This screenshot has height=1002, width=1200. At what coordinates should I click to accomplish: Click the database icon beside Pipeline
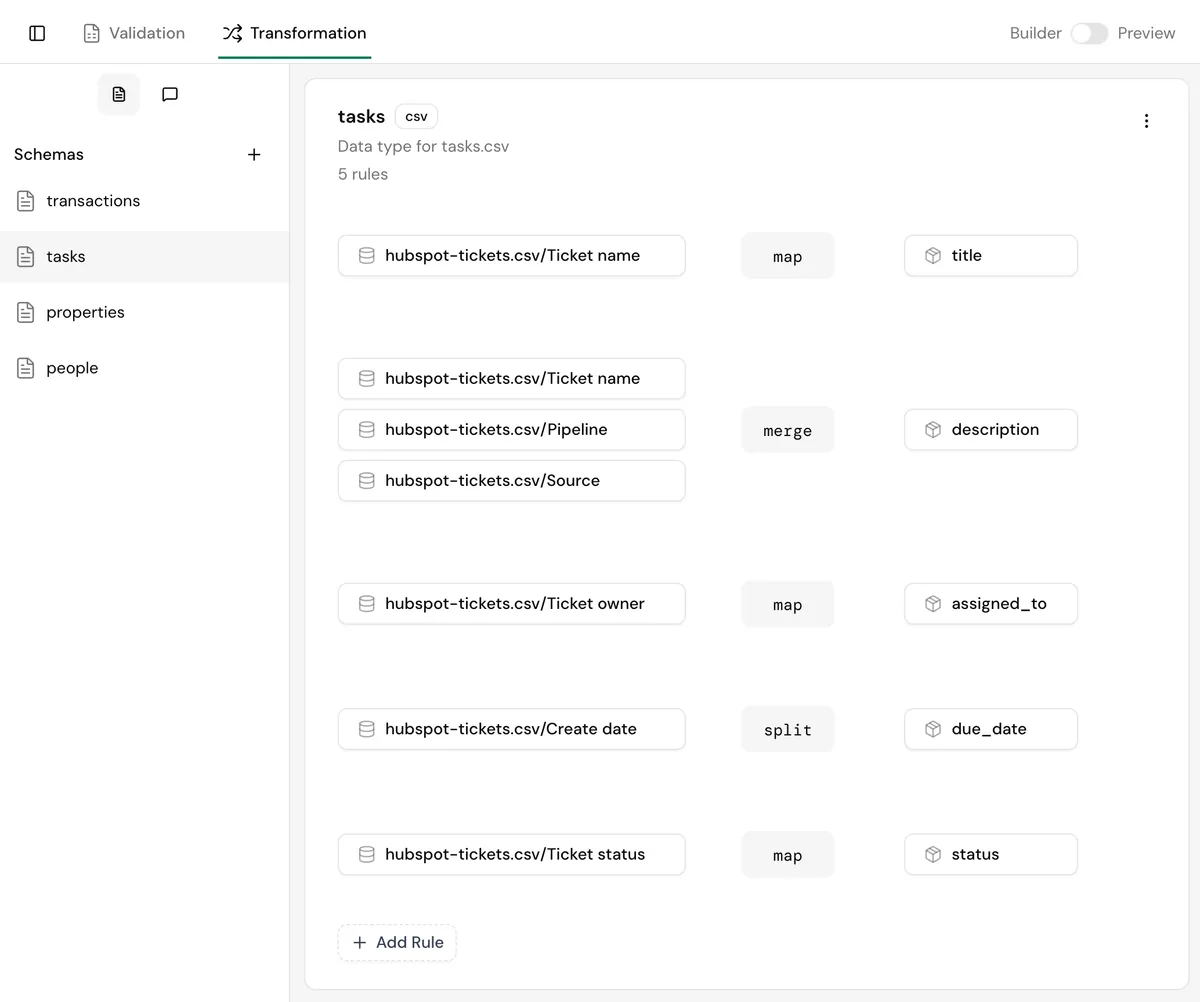[367, 429]
